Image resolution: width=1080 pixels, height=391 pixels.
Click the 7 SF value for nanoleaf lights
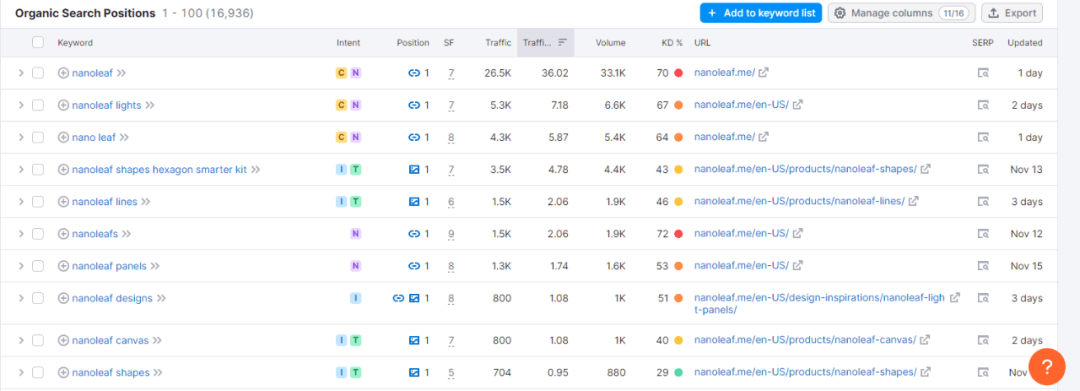(x=451, y=105)
